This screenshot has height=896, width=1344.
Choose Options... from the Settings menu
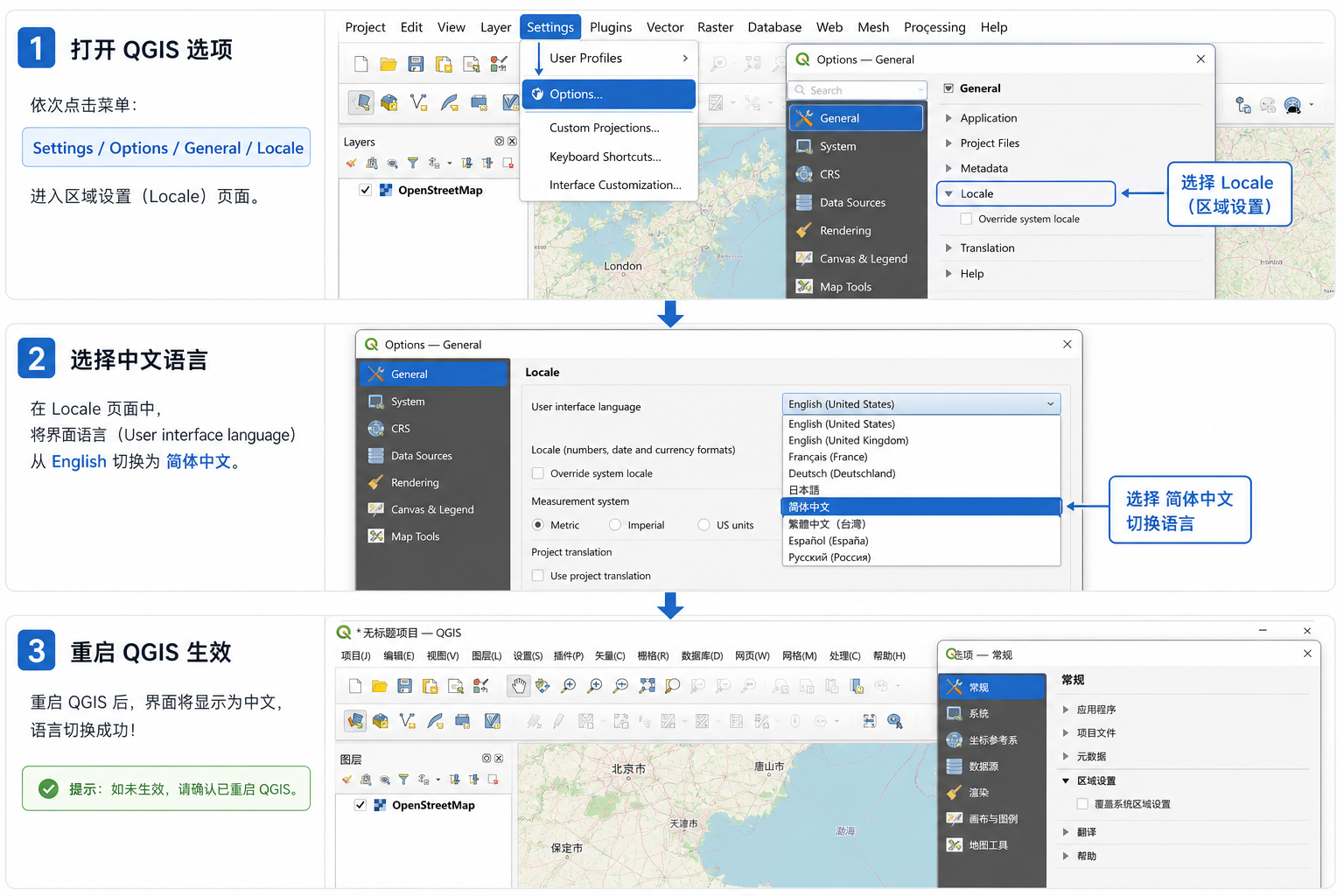[609, 94]
